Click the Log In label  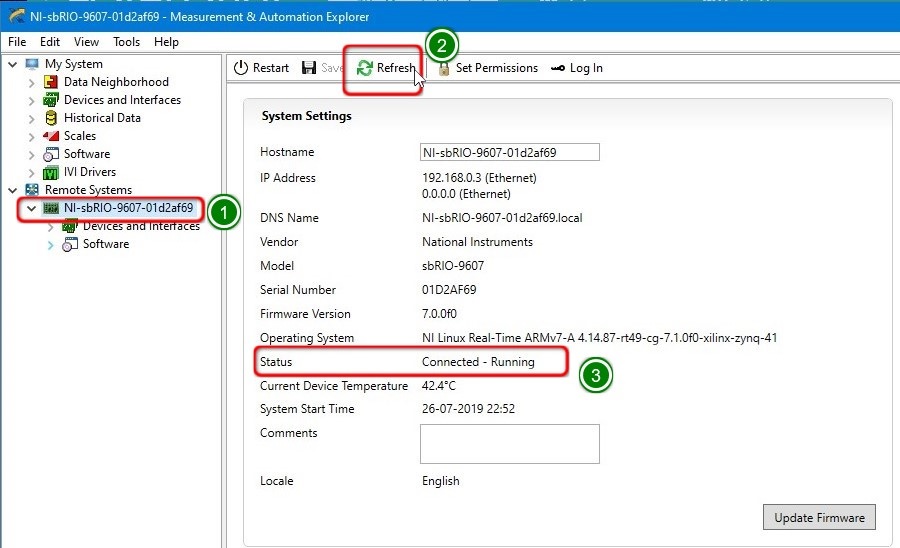586,68
